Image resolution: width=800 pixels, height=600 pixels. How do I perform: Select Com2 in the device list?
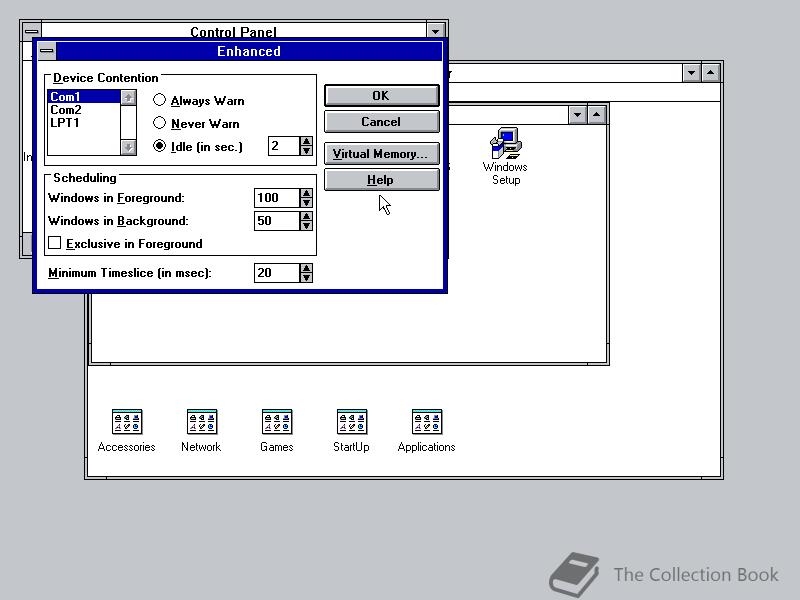(x=84, y=110)
